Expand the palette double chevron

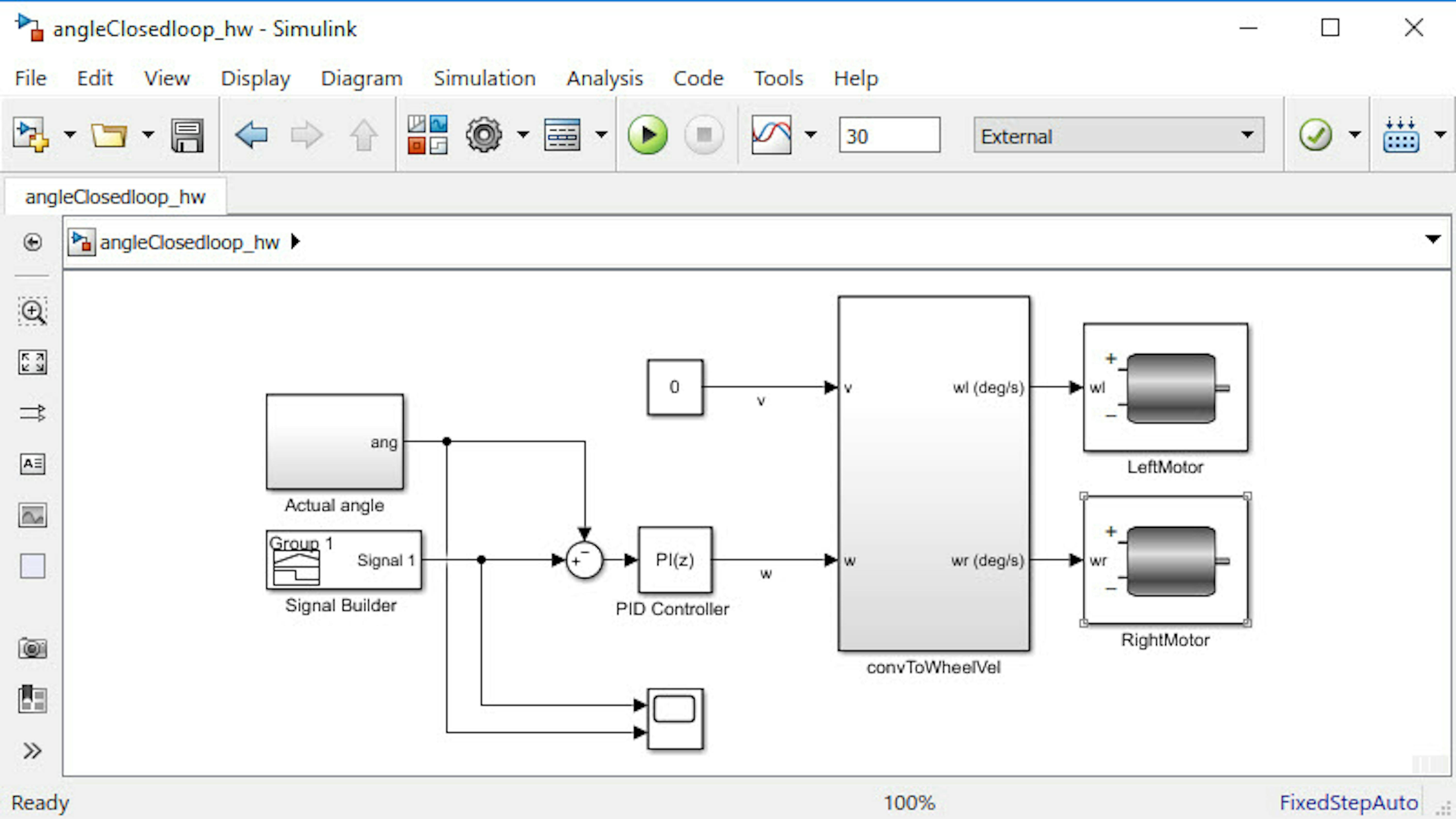click(32, 751)
